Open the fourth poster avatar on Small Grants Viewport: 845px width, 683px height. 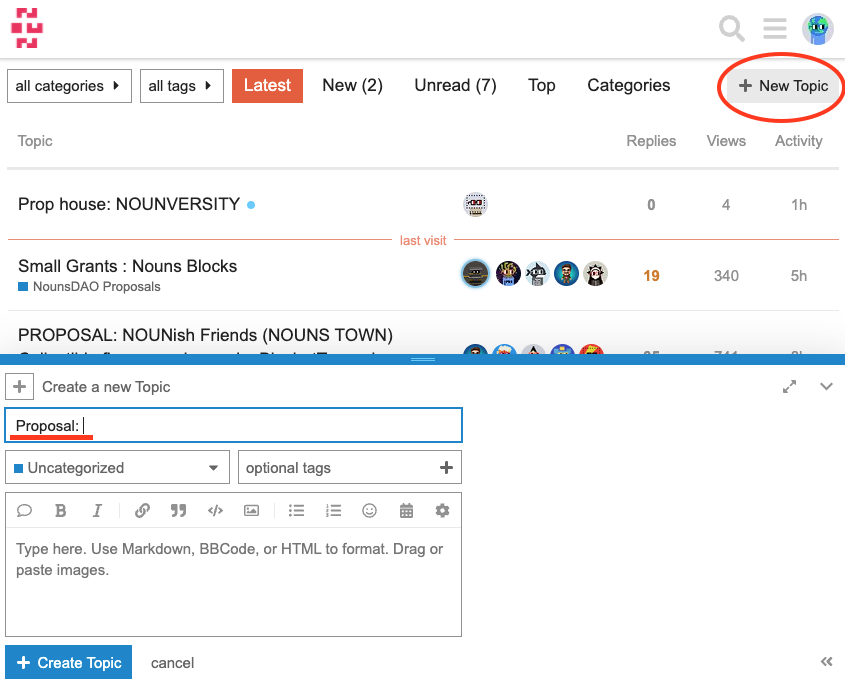click(x=566, y=273)
